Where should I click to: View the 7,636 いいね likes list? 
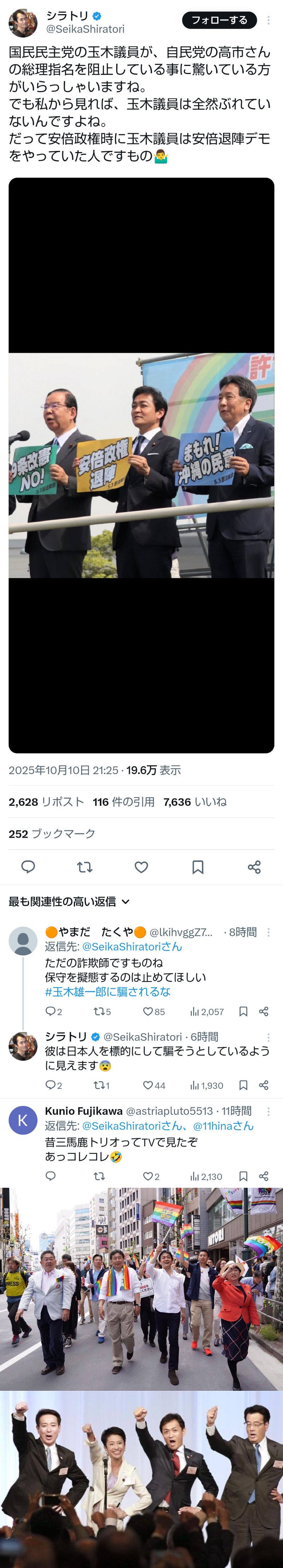[x=195, y=802]
